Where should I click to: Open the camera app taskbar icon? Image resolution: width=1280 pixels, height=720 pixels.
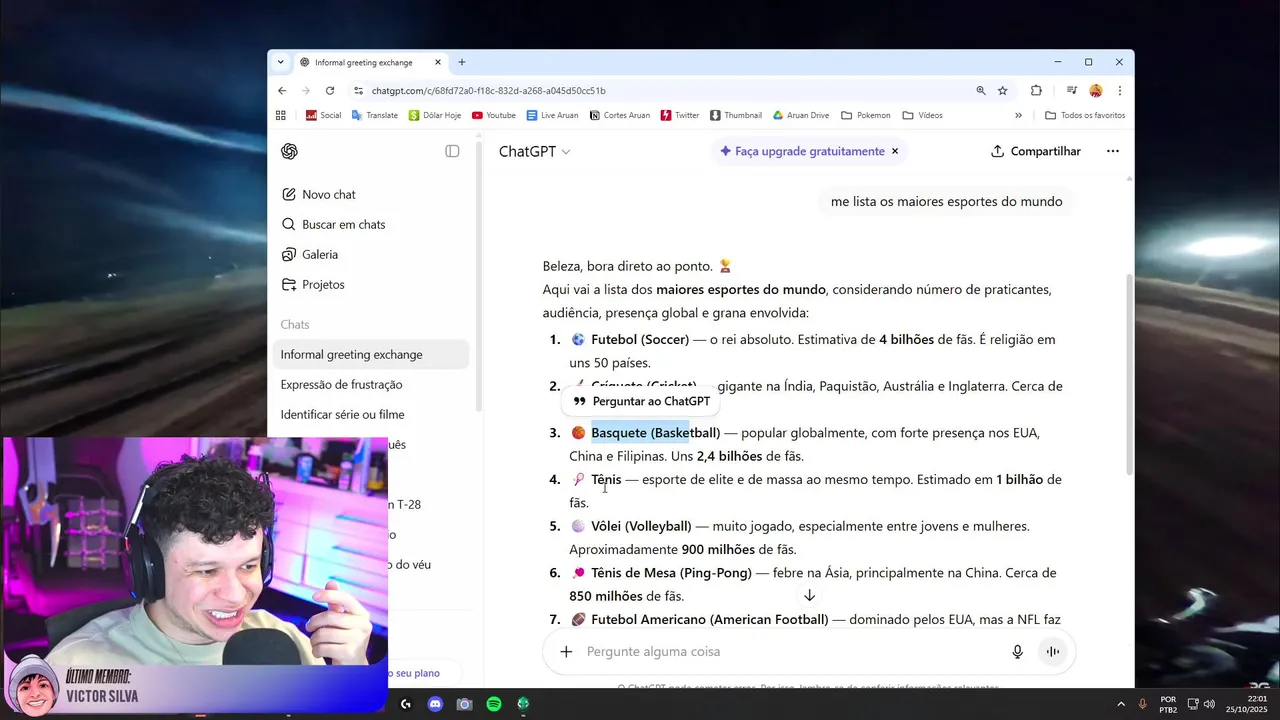464,704
